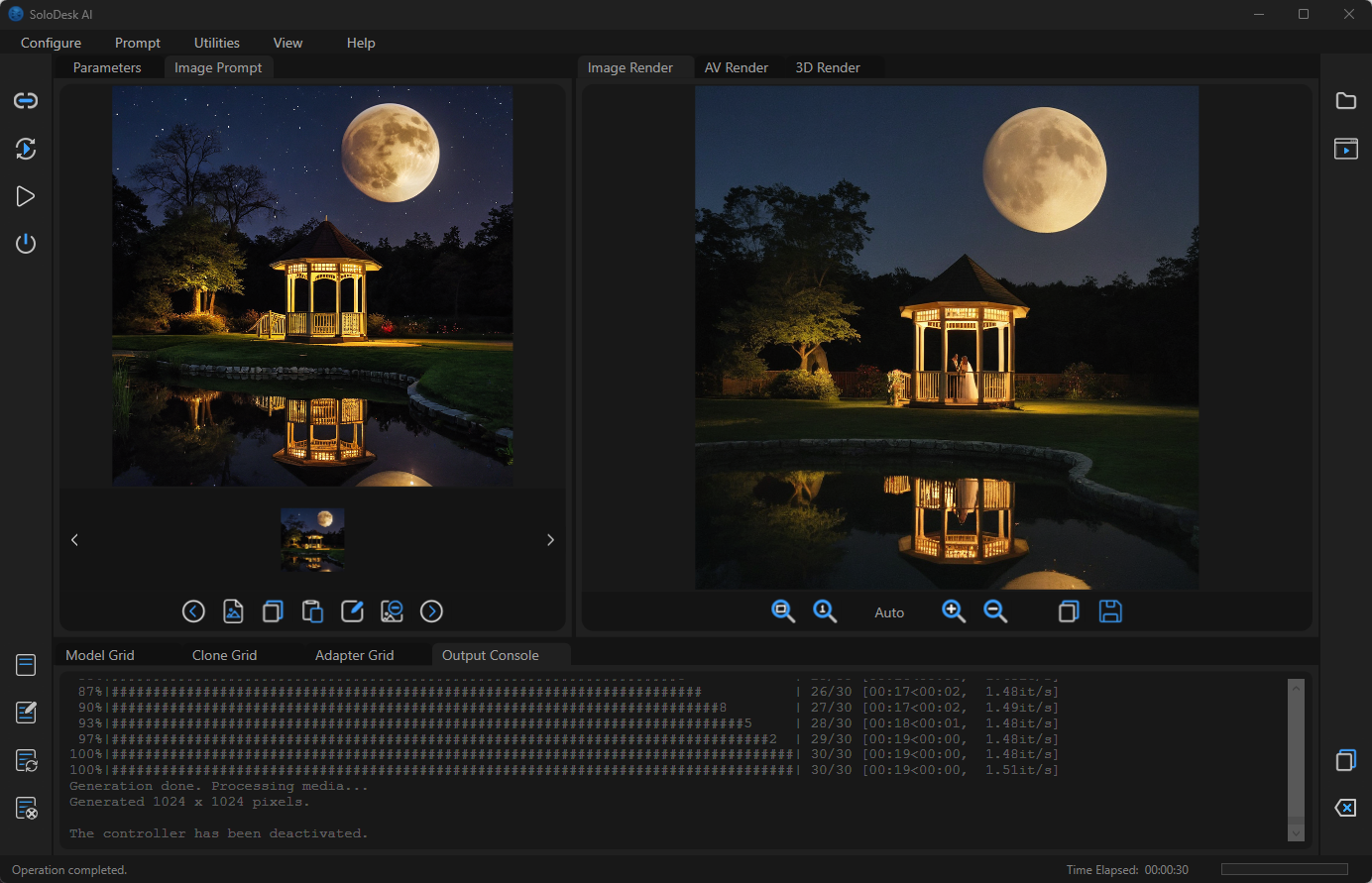Viewport: 1372px width, 883px height.
Task: Click the power icon in left sidebar
Action: point(26,244)
